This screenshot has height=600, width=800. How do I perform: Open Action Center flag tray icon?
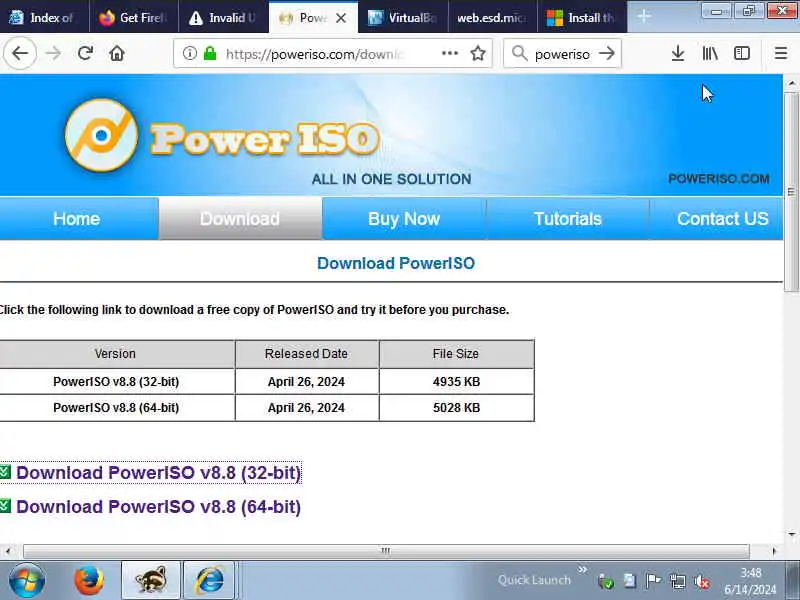(x=653, y=581)
